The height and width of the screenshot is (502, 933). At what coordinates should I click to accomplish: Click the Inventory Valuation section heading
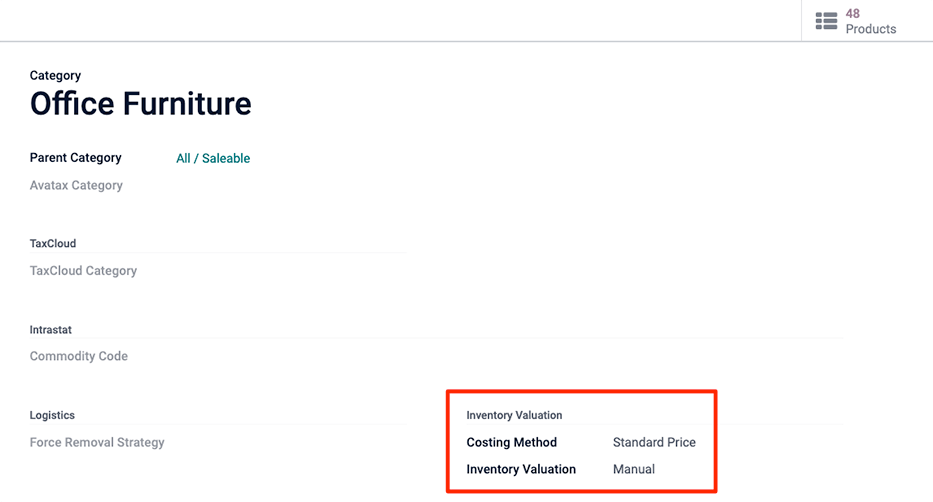click(514, 415)
